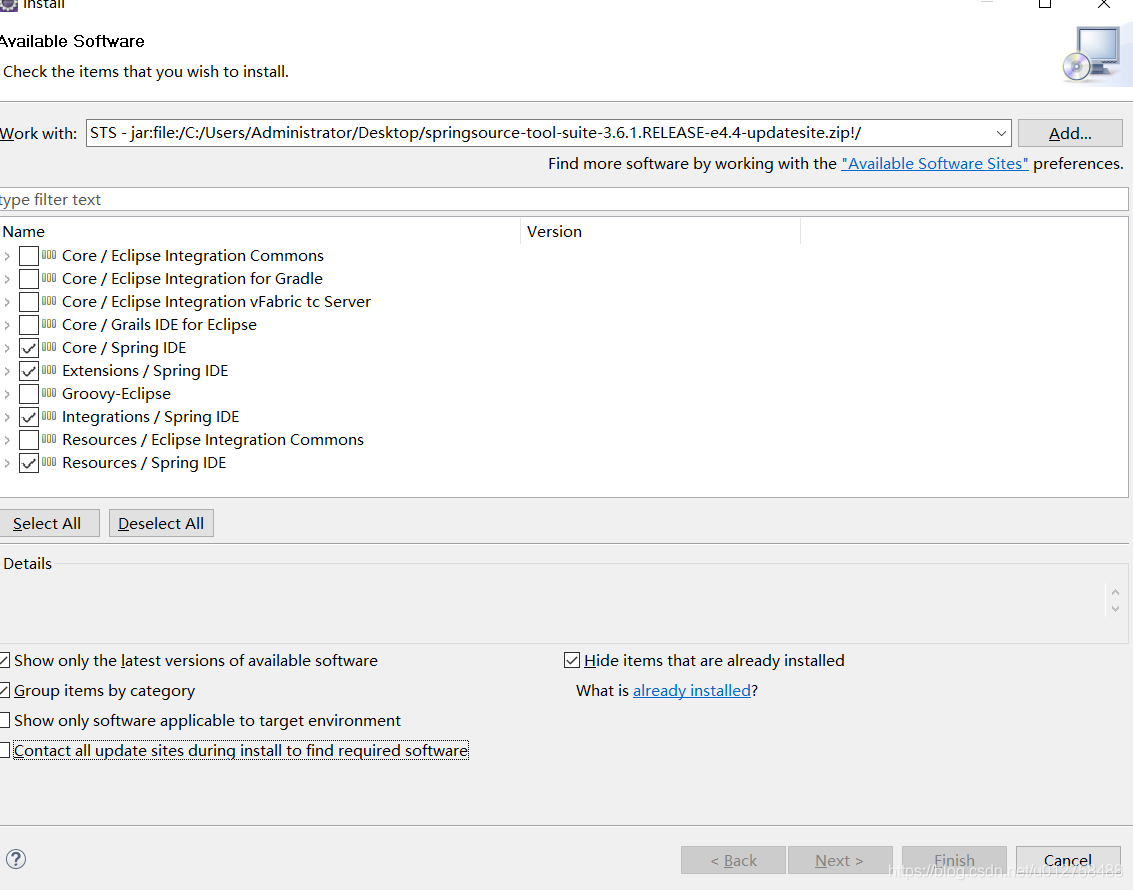Click the help question mark icon
Viewport: 1133px width, 890px height.
[16, 859]
